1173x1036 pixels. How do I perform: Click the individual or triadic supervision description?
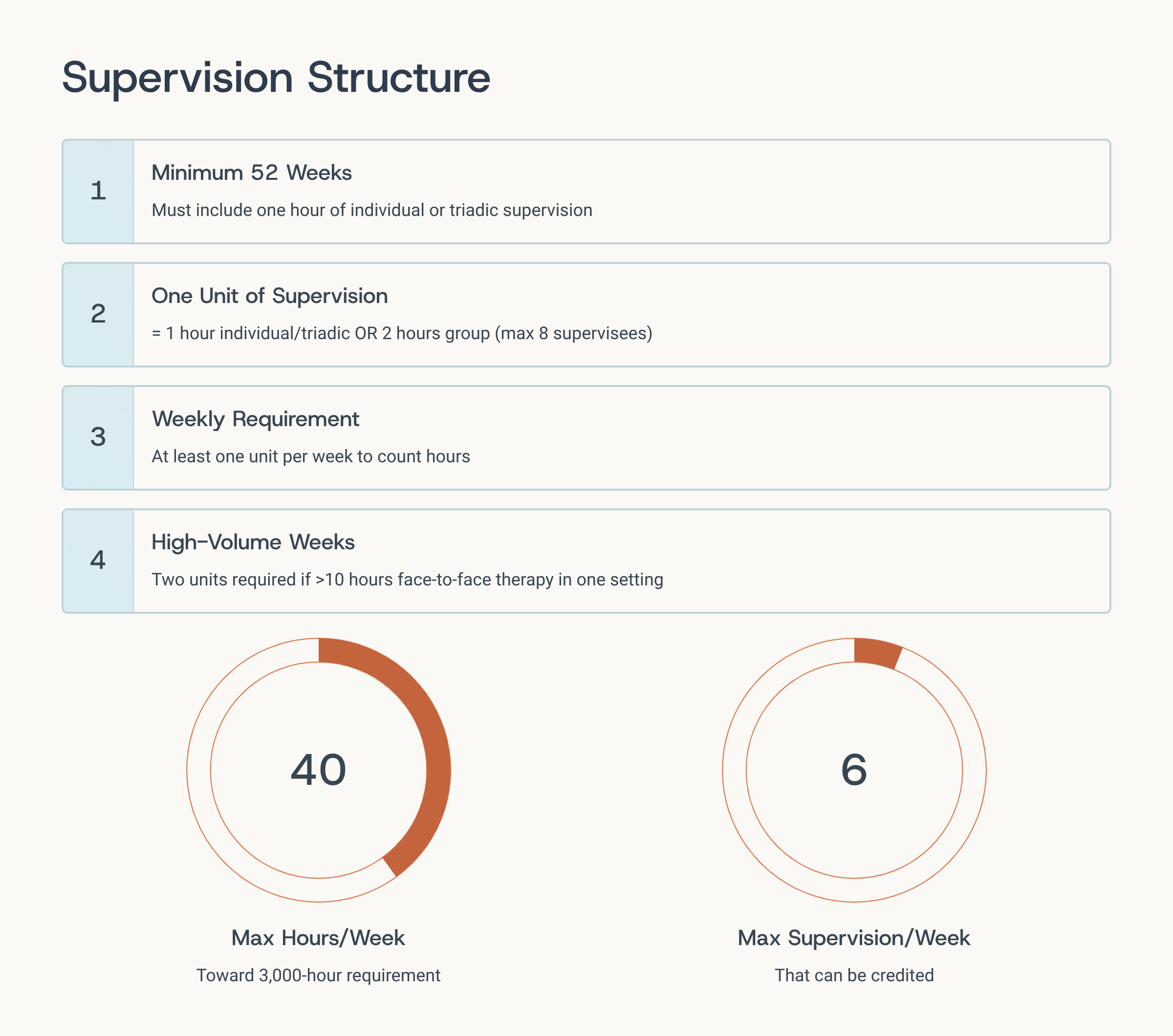click(371, 211)
